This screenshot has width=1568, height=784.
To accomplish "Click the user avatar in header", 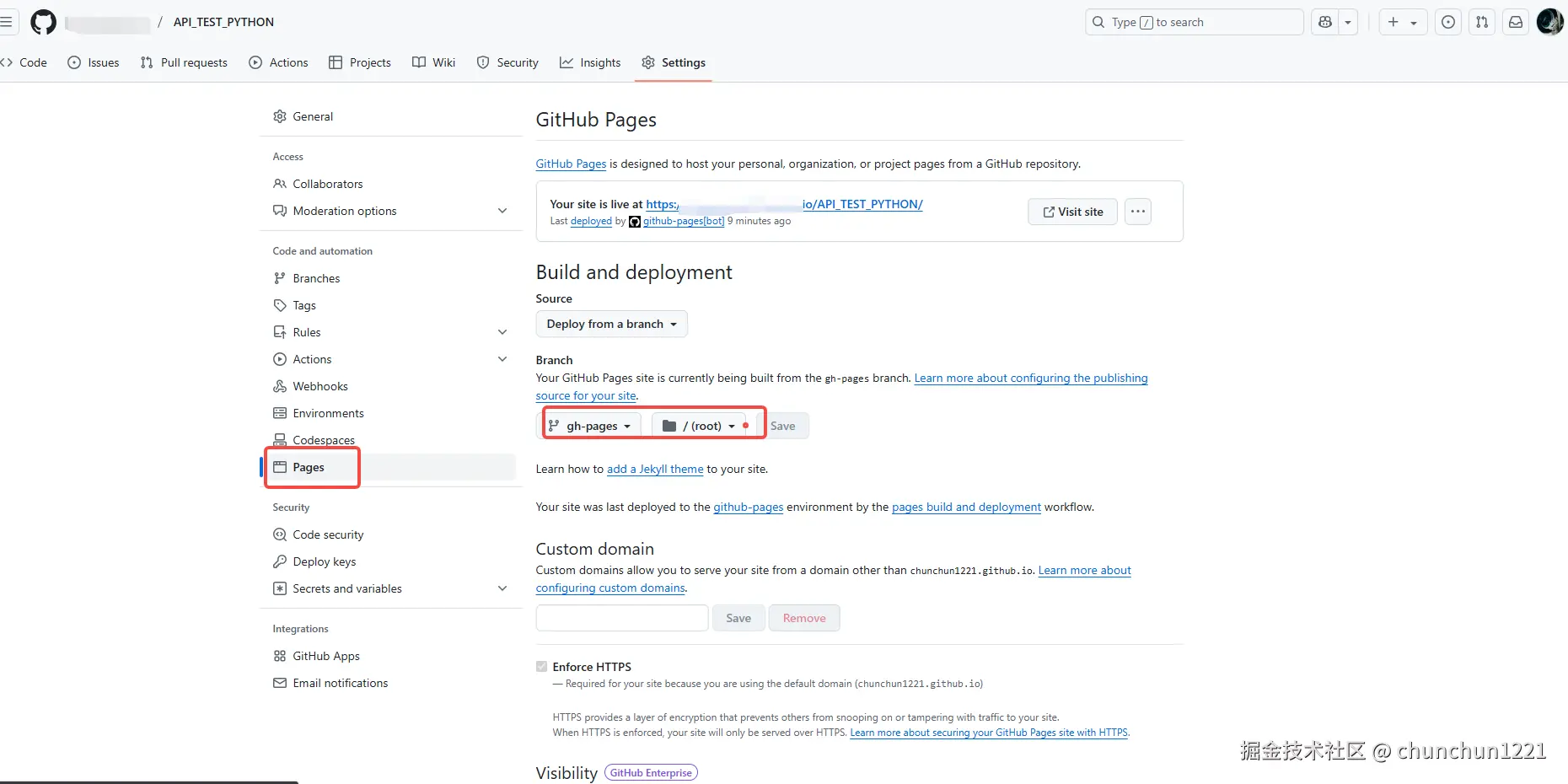I will pyautogui.click(x=1549, y=22).
